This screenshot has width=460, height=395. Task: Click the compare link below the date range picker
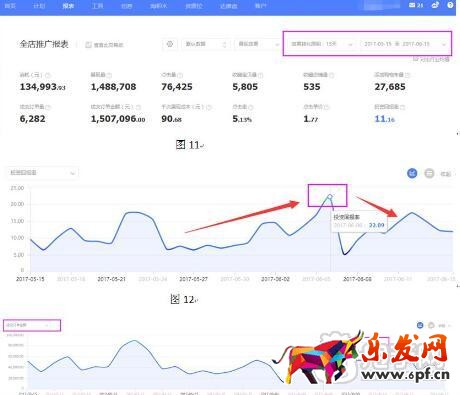pyautogui.click(x=431, y=59)
